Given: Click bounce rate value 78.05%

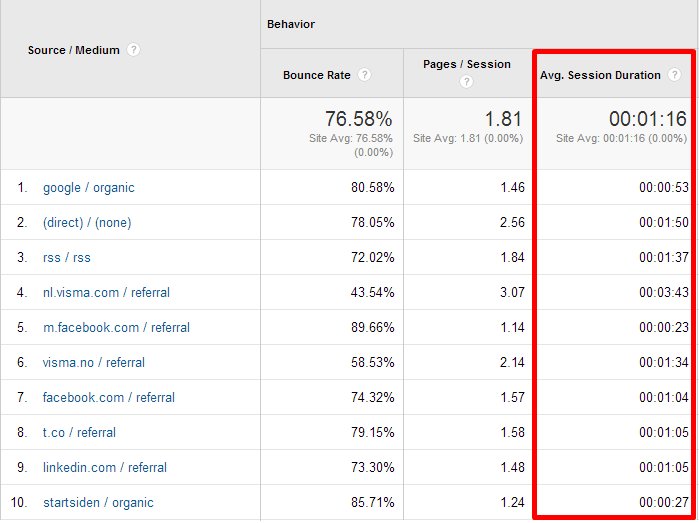Looking at the screenshot, I should tap(372, 222).
